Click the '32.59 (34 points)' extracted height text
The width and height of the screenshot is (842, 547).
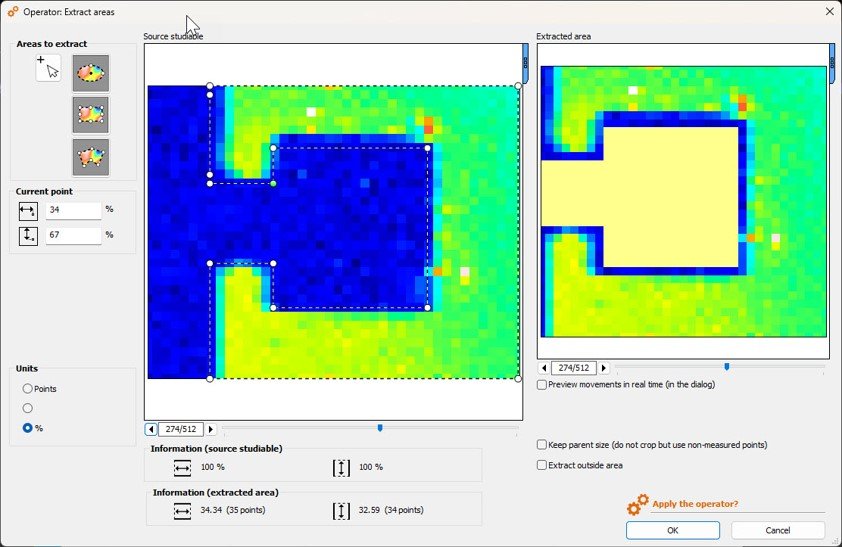tap(391, 510)
